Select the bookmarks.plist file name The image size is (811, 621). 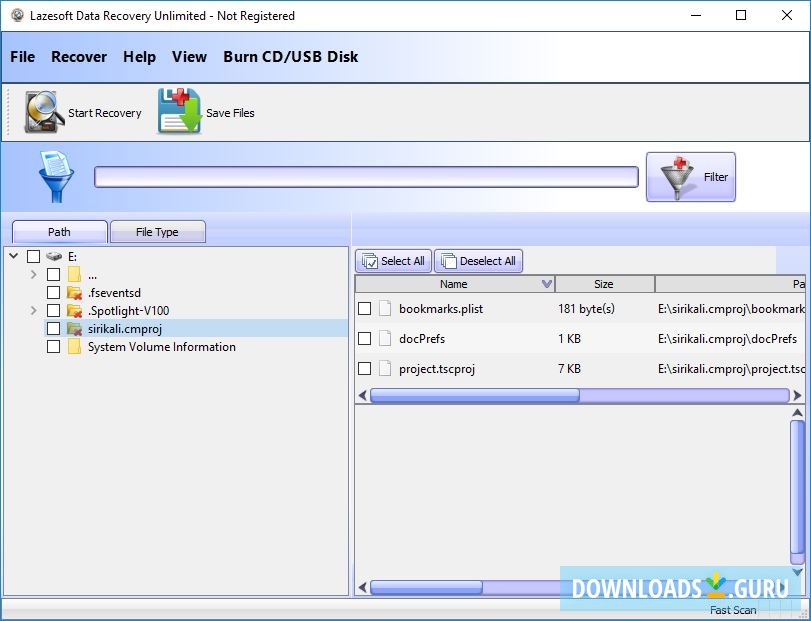tap(441, 309)
